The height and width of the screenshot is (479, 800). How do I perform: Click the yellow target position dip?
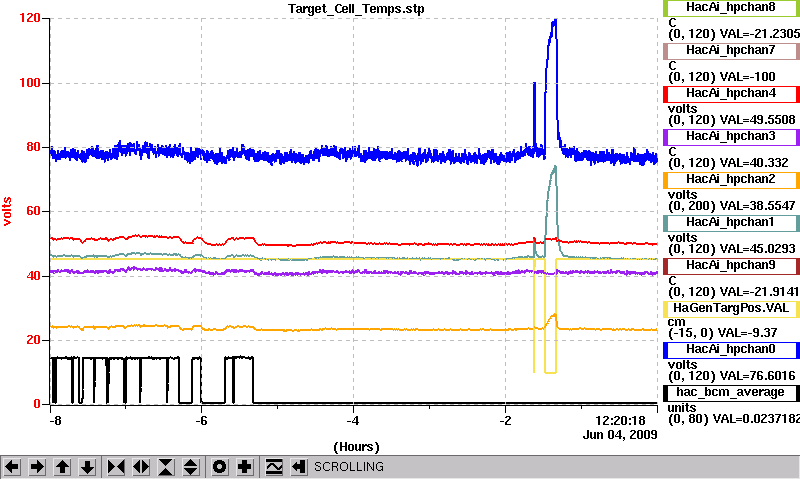coord(550,372)
